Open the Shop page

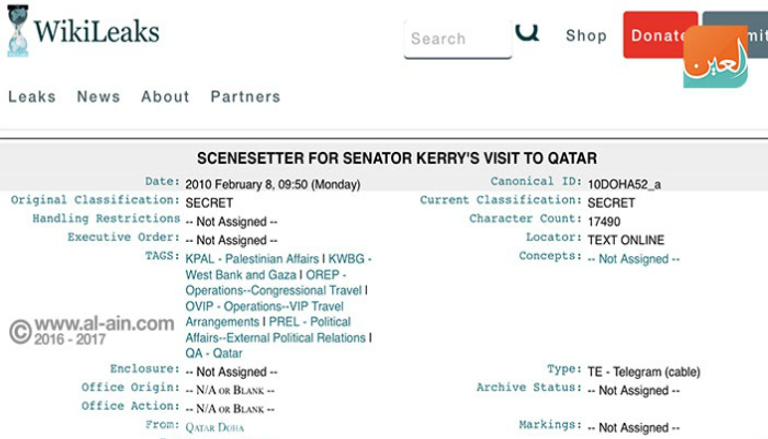tap(586, 36)
